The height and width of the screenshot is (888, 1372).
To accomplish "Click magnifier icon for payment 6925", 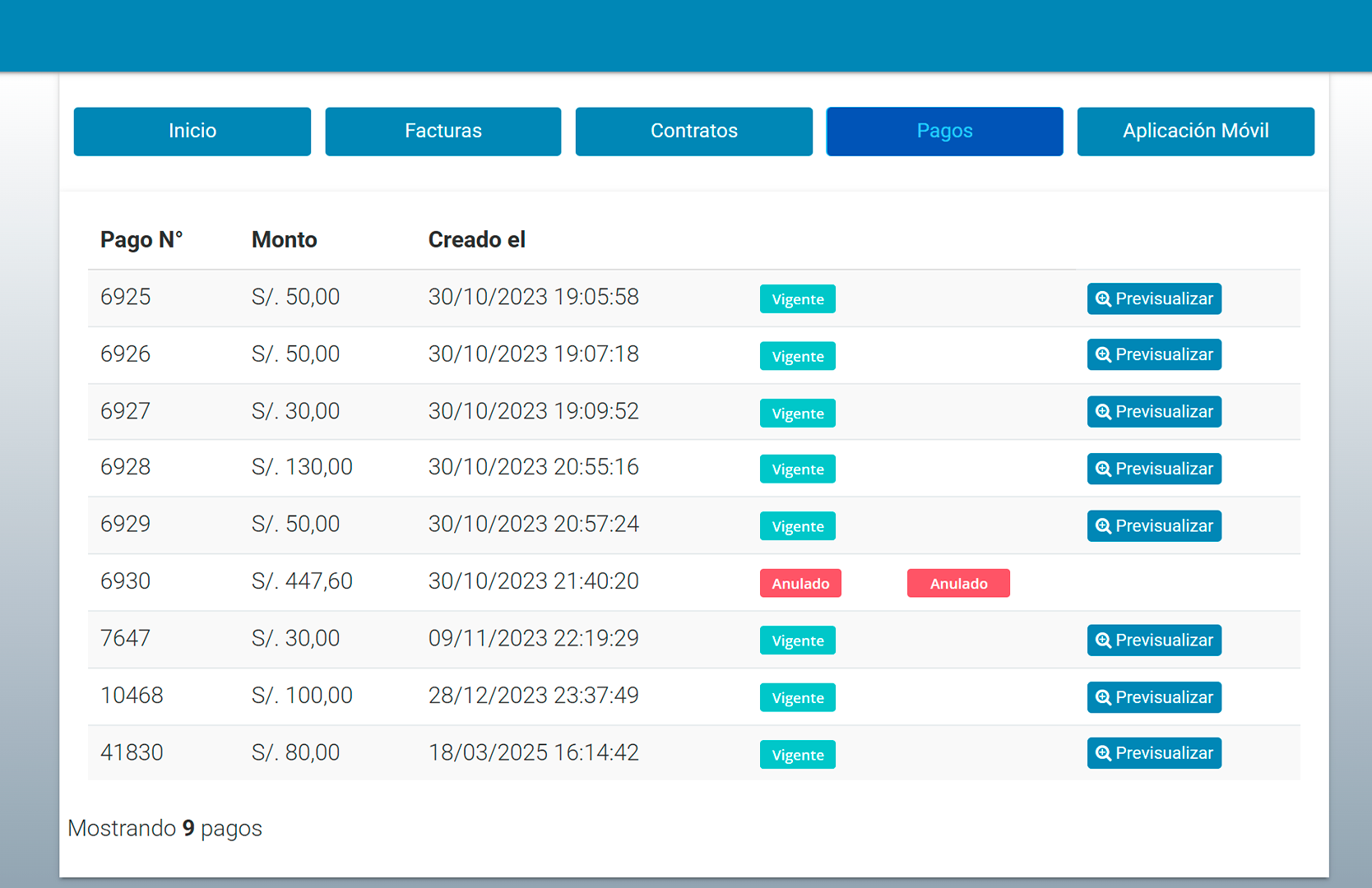I will click(x=1103, y=299).
